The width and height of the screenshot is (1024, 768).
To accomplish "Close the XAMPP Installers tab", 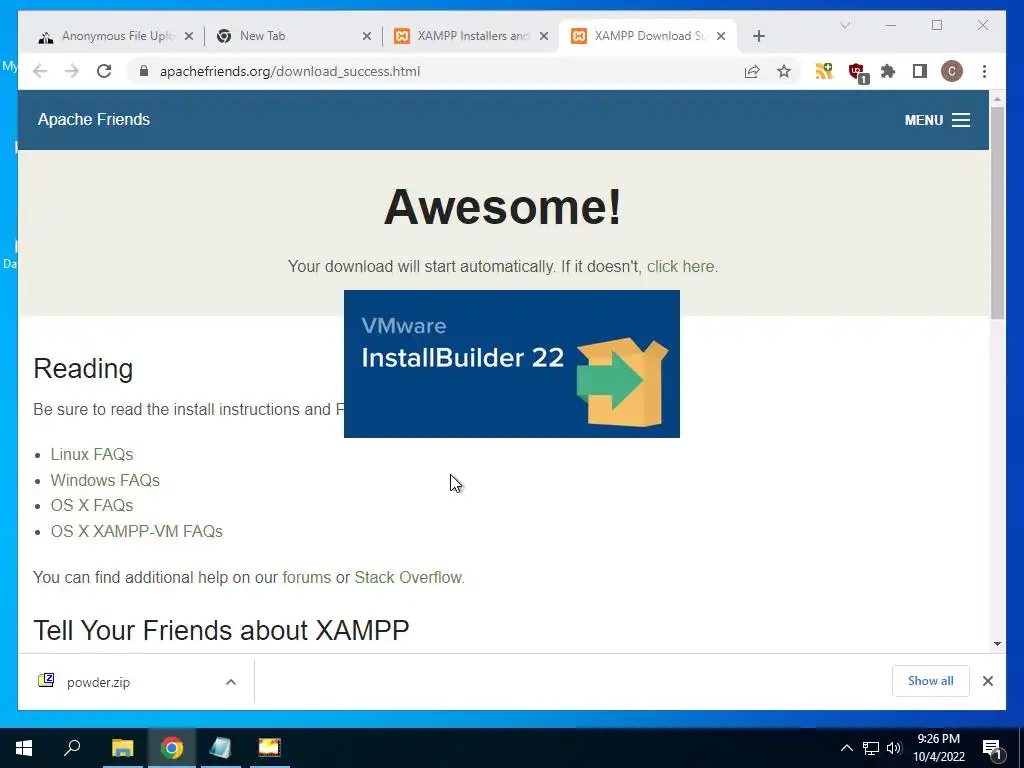I will point(543,36).
